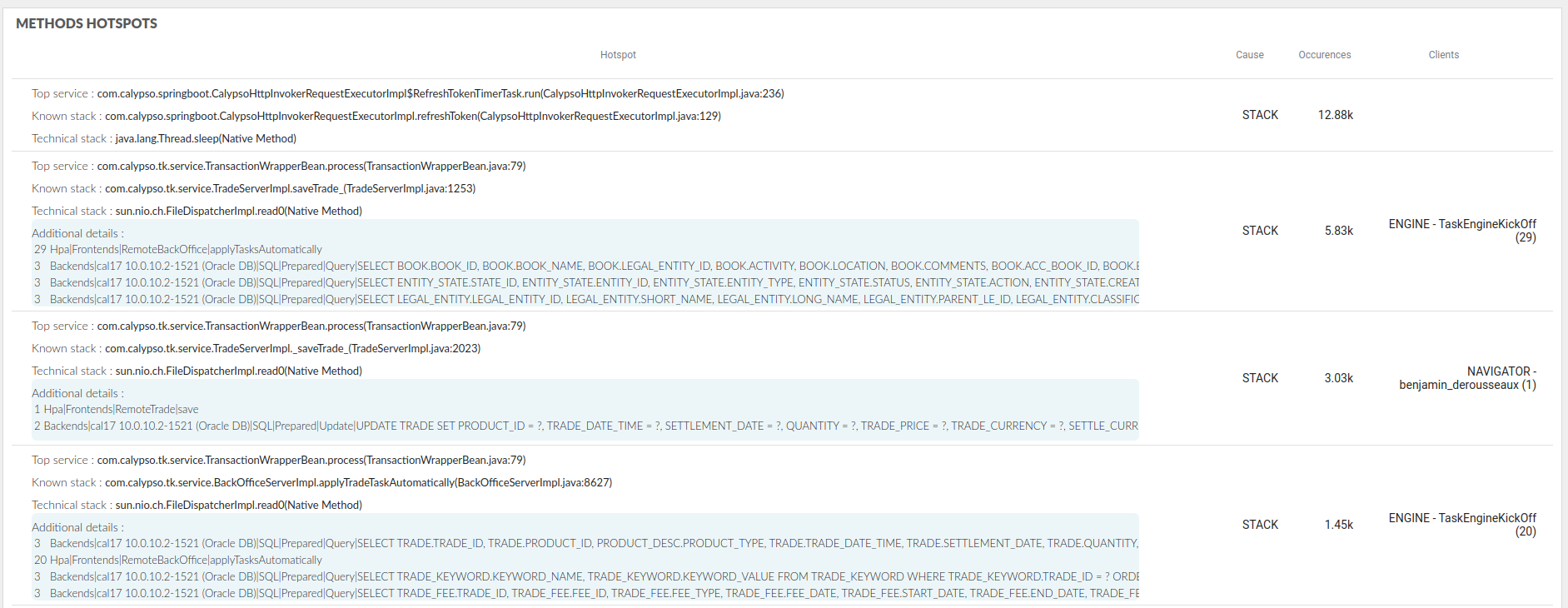Click the 3.03k occurrences value
The height and width of the screenshot is (608, 1568).
1338,378
